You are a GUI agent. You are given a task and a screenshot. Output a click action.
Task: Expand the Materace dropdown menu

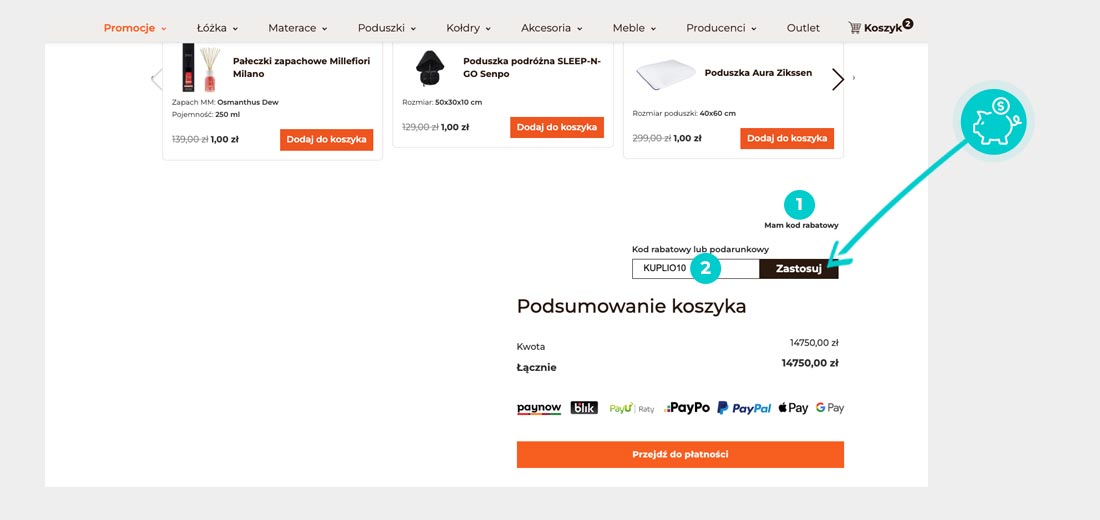coord(297,28)
